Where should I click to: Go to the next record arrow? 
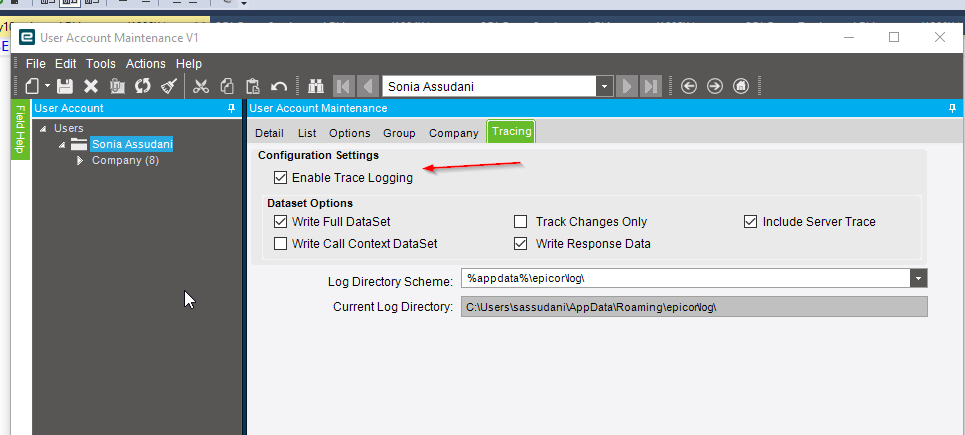tap(627, 86)
